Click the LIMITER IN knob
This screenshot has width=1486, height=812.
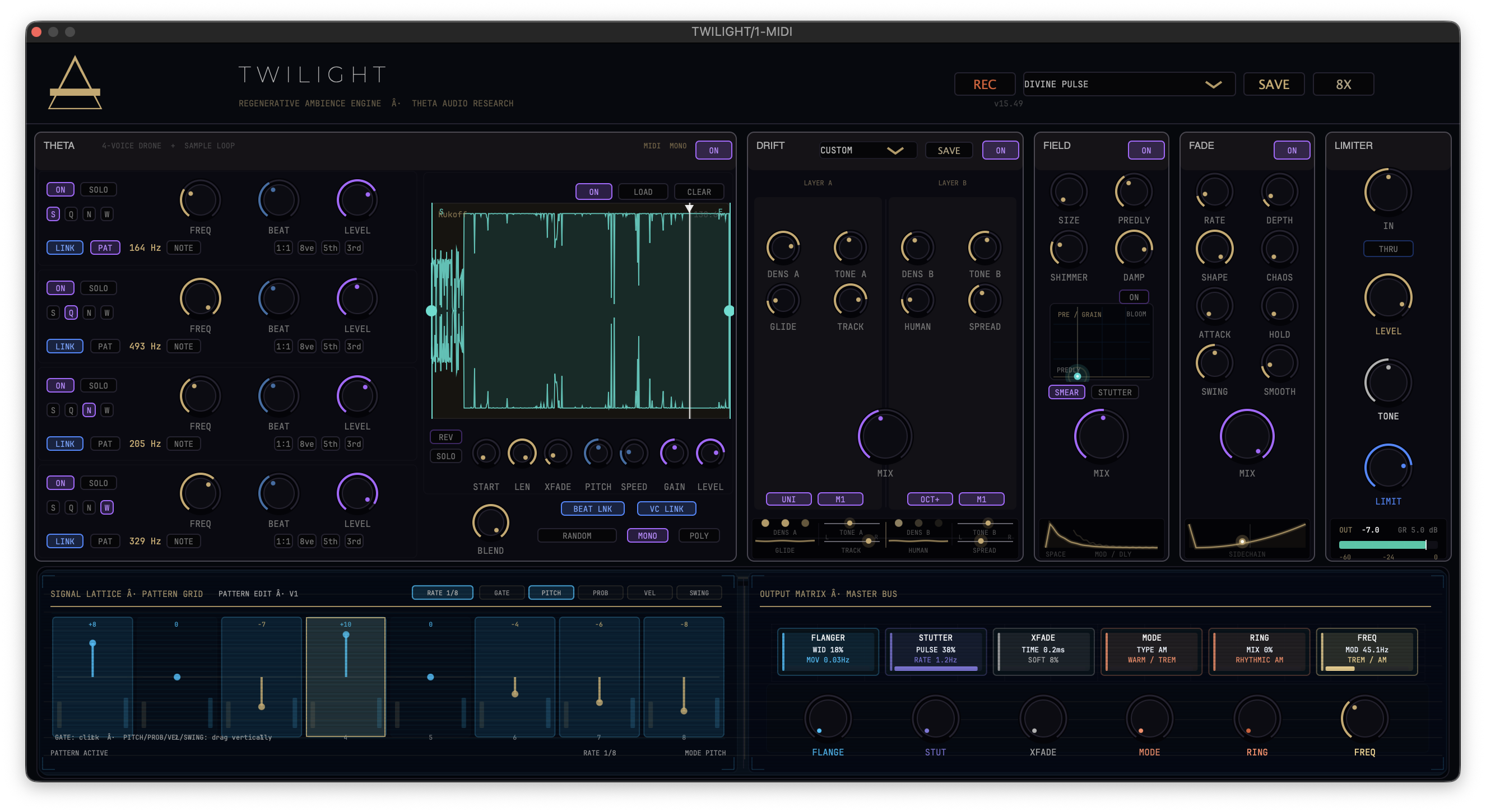[1387, 193]
